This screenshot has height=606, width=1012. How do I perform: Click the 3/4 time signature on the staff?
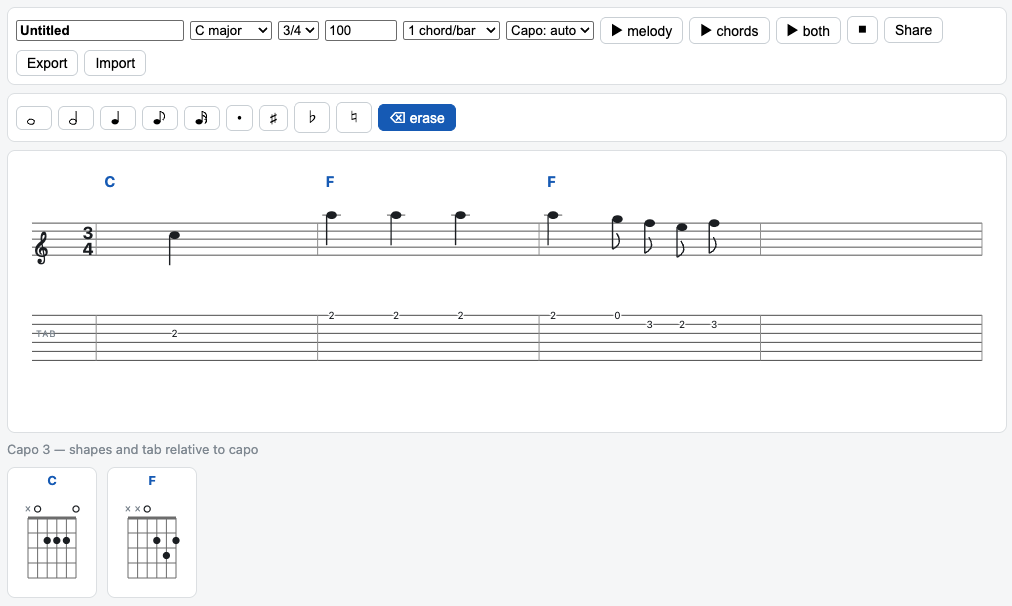[88, 241]
